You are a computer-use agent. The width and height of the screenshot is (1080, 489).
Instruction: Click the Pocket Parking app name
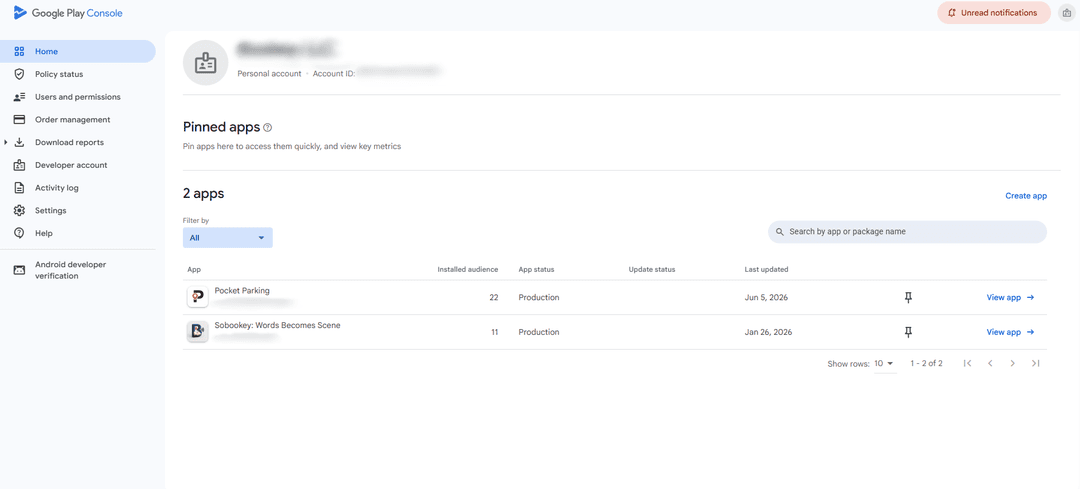point(242,291)
